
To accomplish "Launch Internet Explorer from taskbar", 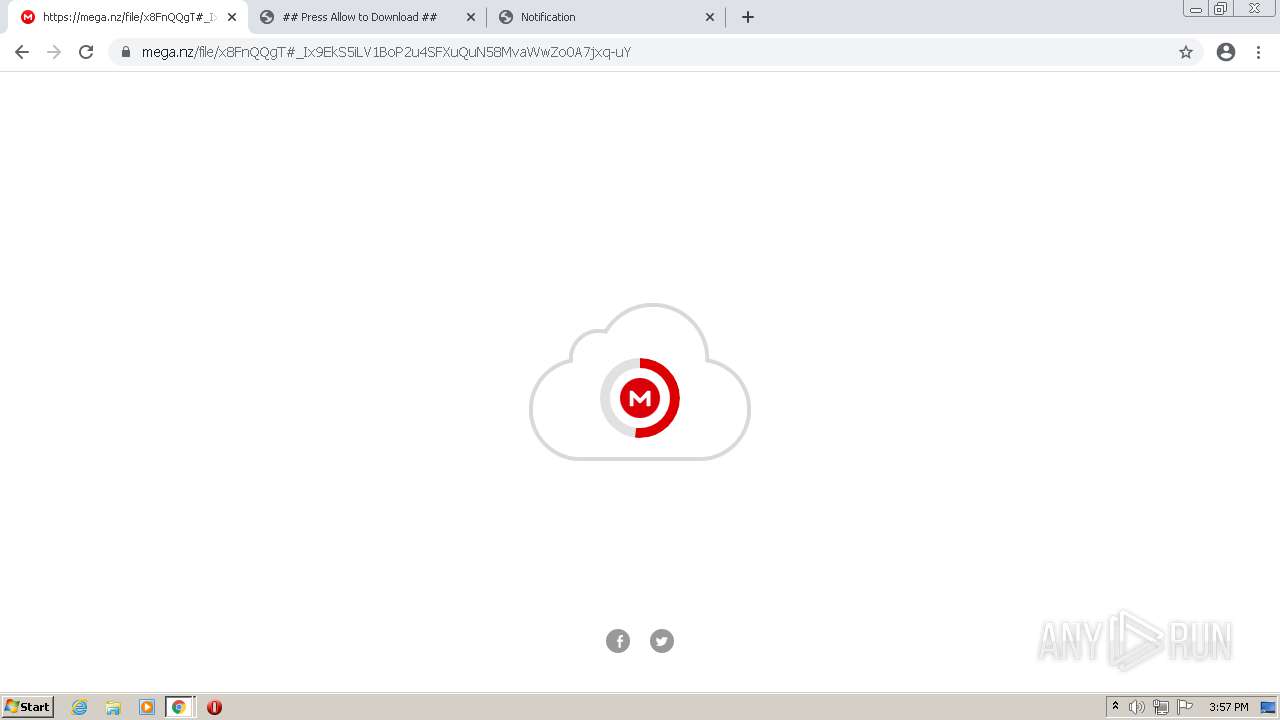I will [x=80, y=707].
